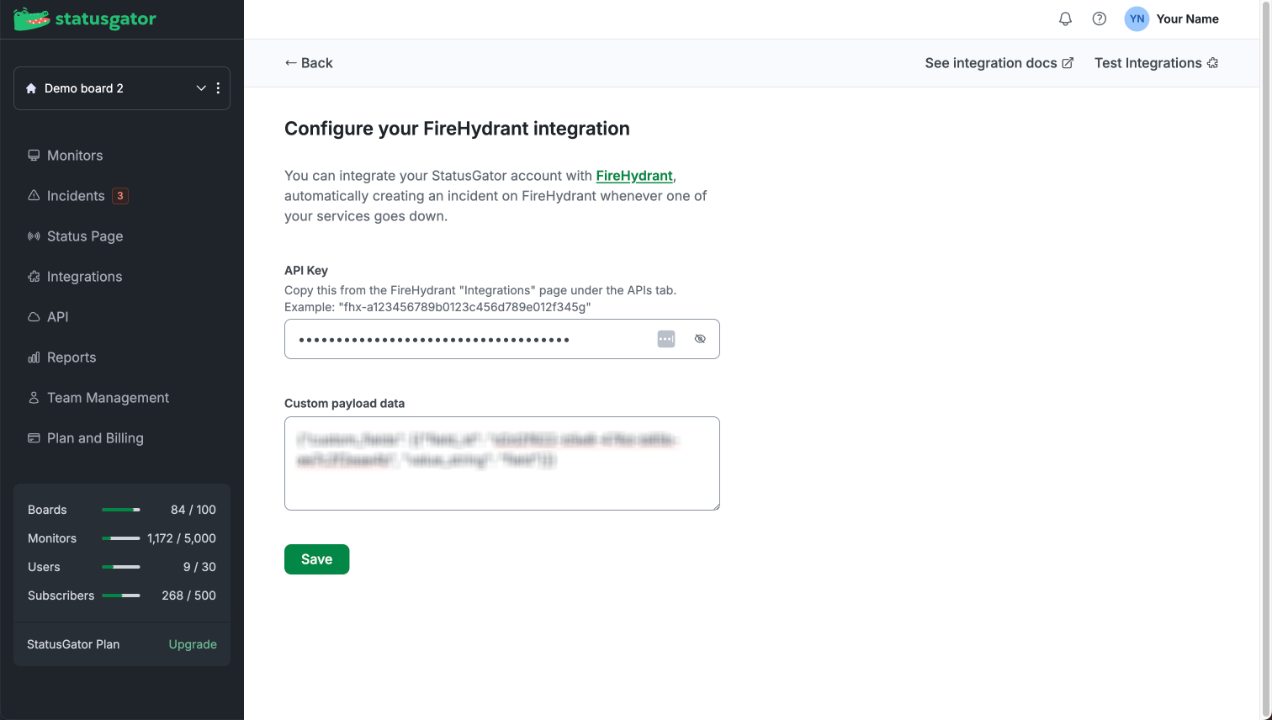Viewport: 1272px width, 720px height.
Task: Click the Monitors usage progress bar
Action: click(121, 538)
